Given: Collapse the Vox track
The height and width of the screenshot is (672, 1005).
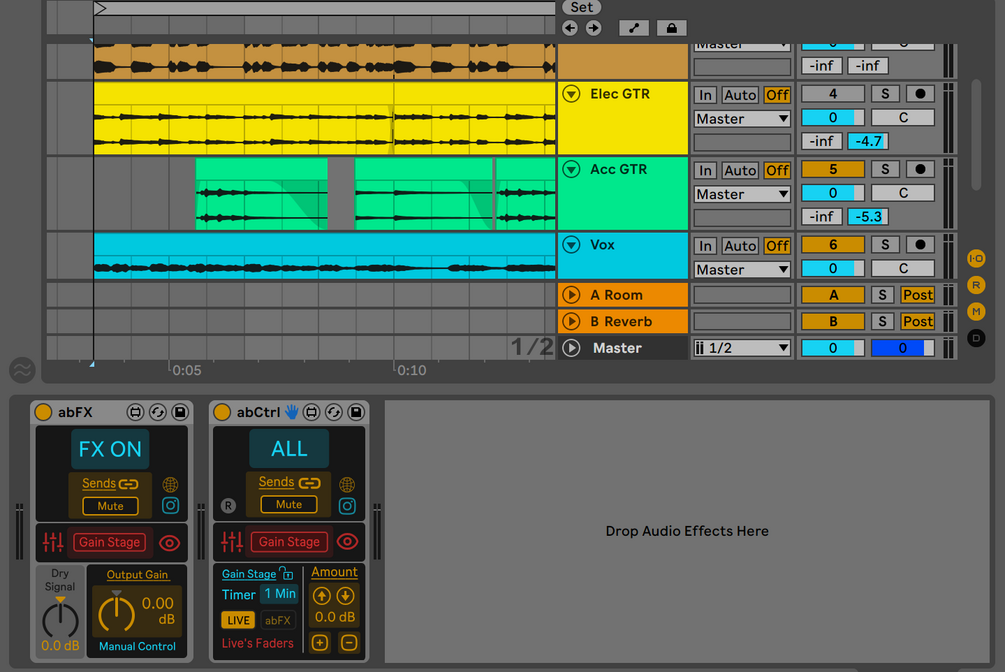Looking at the screenshot, I should point(571,245).
